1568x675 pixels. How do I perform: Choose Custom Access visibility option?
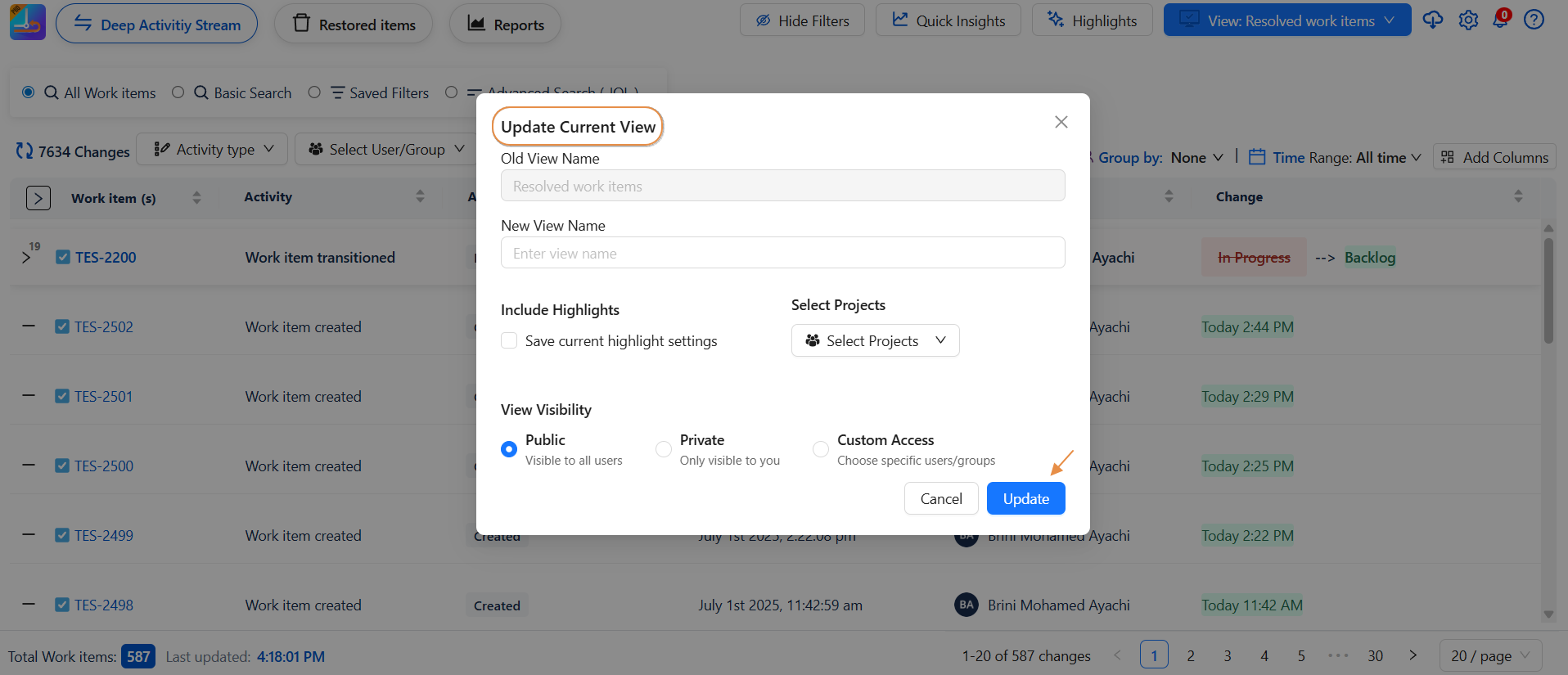point(820,449)
